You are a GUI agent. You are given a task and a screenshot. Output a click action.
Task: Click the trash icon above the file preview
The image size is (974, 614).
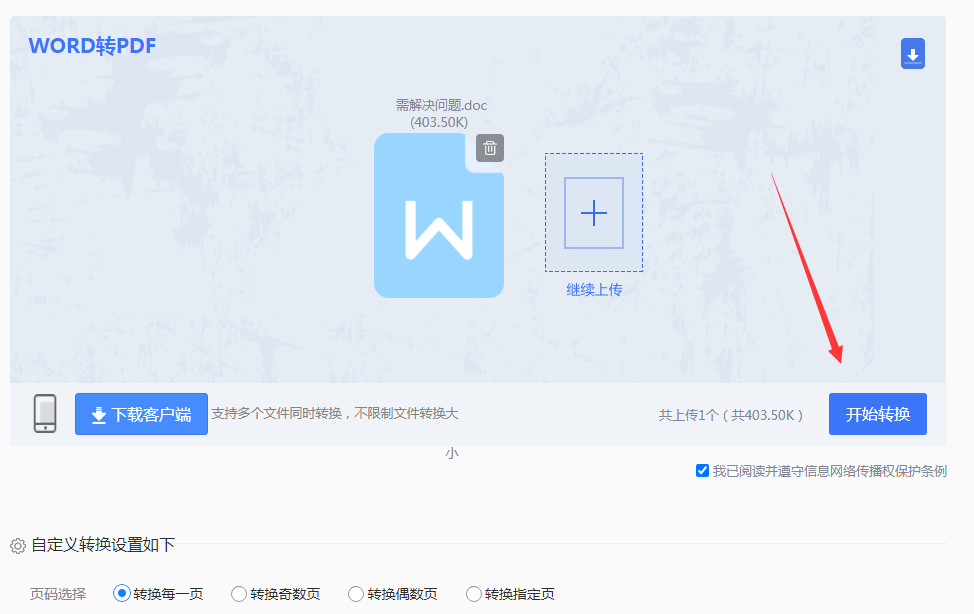click(490, 147)
